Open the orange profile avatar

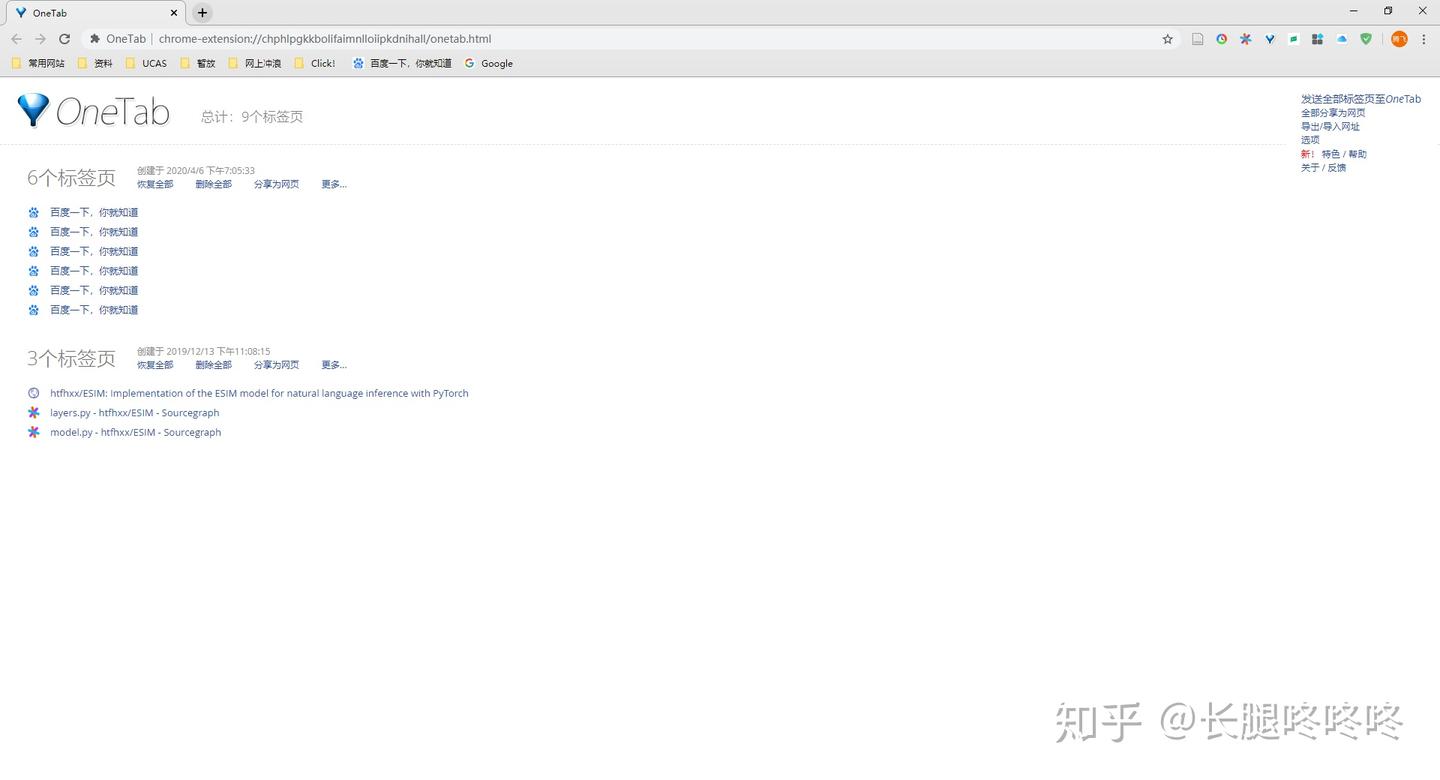(x=1399, y=39)
